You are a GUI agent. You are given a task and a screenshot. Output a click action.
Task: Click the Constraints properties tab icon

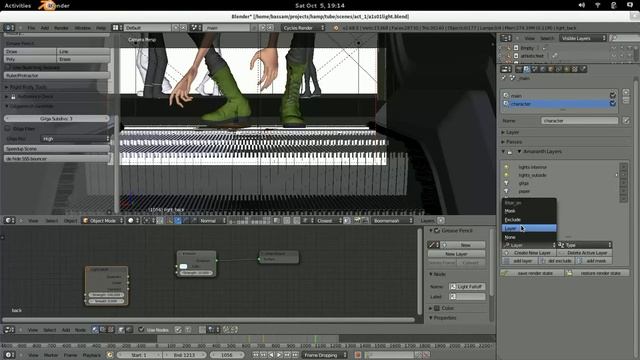click(x=559, y=69)
